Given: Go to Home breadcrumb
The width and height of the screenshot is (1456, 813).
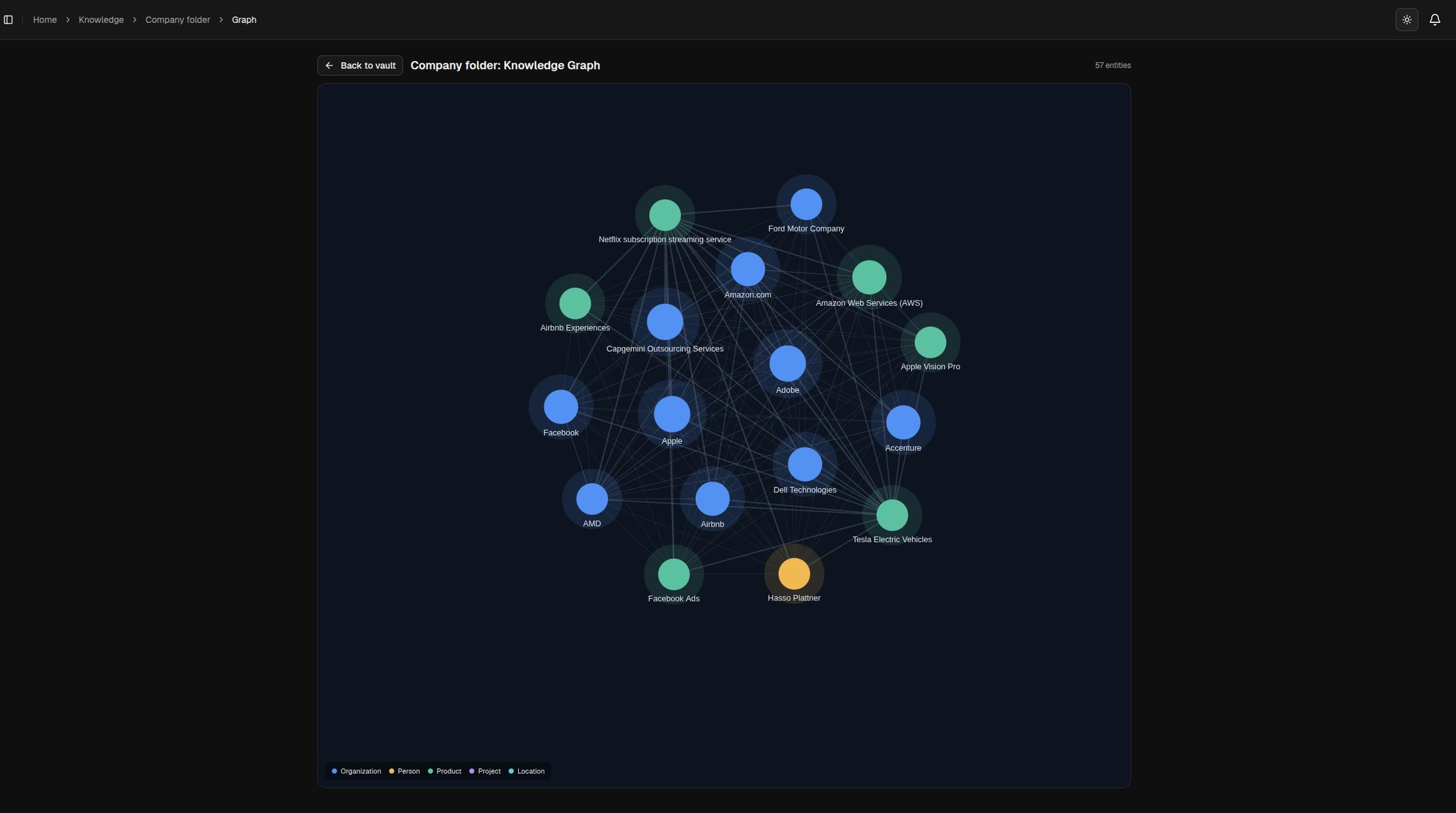Looking at the screenshot, I should [45, 20].
